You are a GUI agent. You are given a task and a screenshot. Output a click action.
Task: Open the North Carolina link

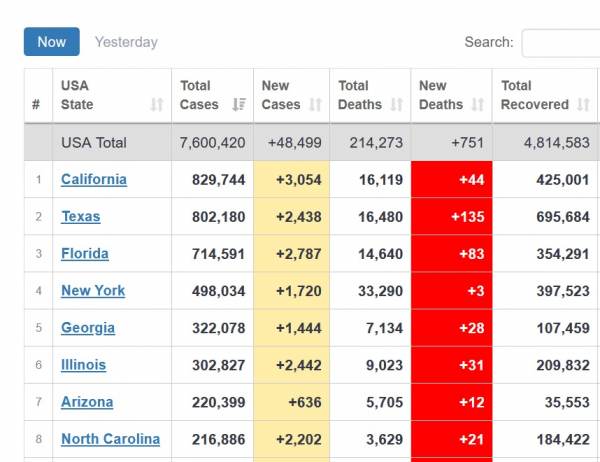click(110, 438)
